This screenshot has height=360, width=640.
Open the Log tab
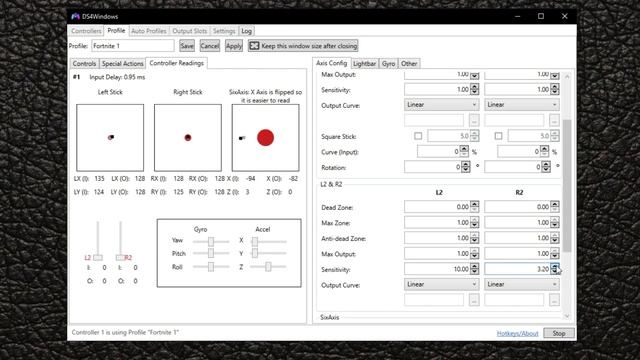(x=246, y=31)
